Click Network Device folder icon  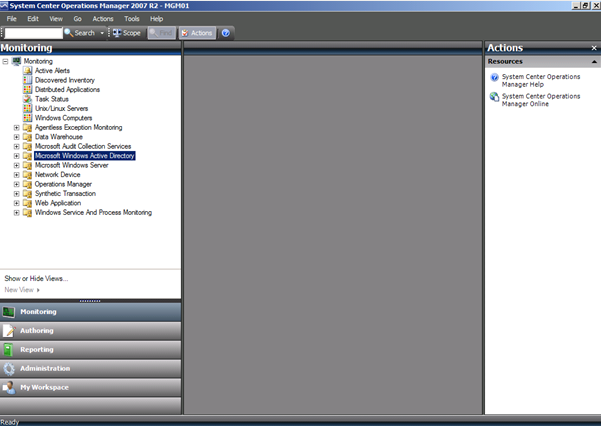[27, 174]
